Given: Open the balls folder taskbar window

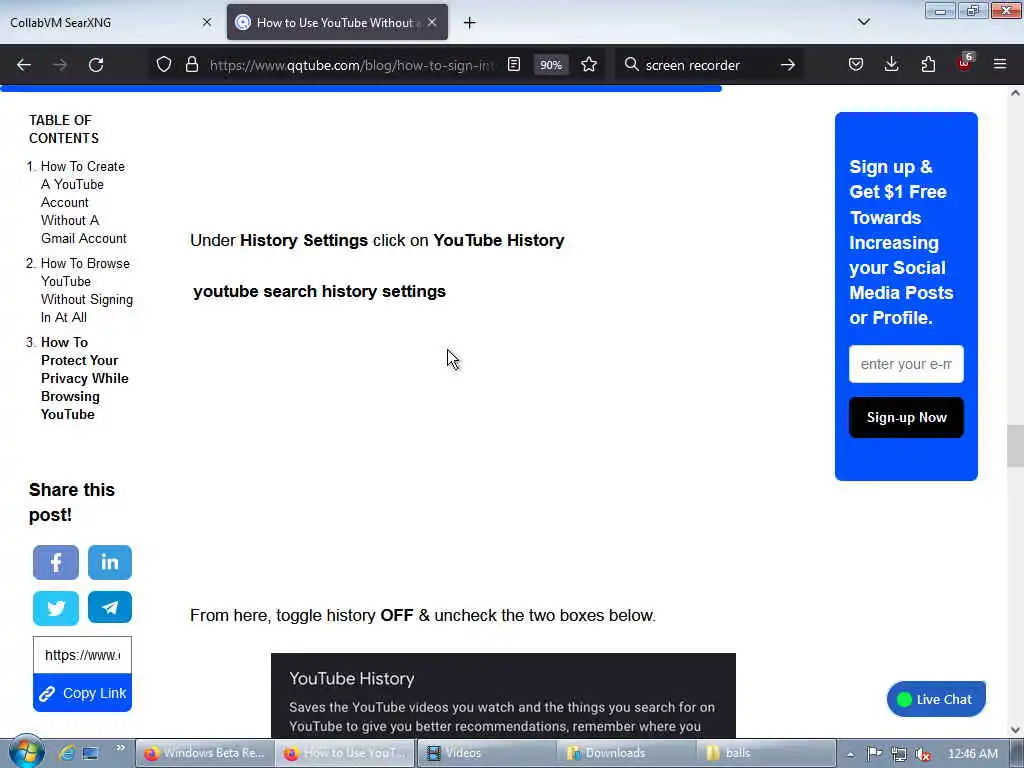Looking at the screenshot, I should click(767, 753).
